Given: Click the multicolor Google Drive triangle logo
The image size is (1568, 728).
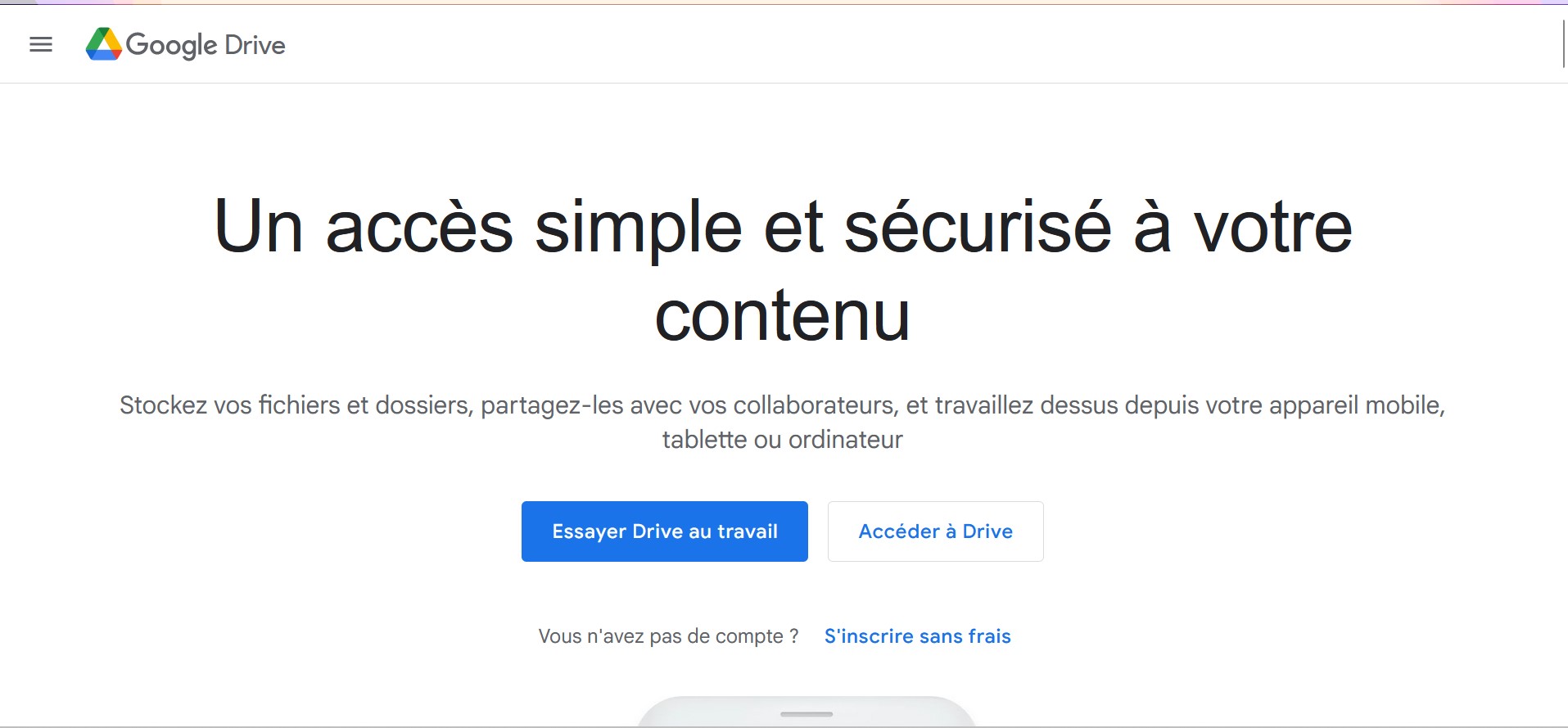Looking at the screenshot, I should [104, 44].
